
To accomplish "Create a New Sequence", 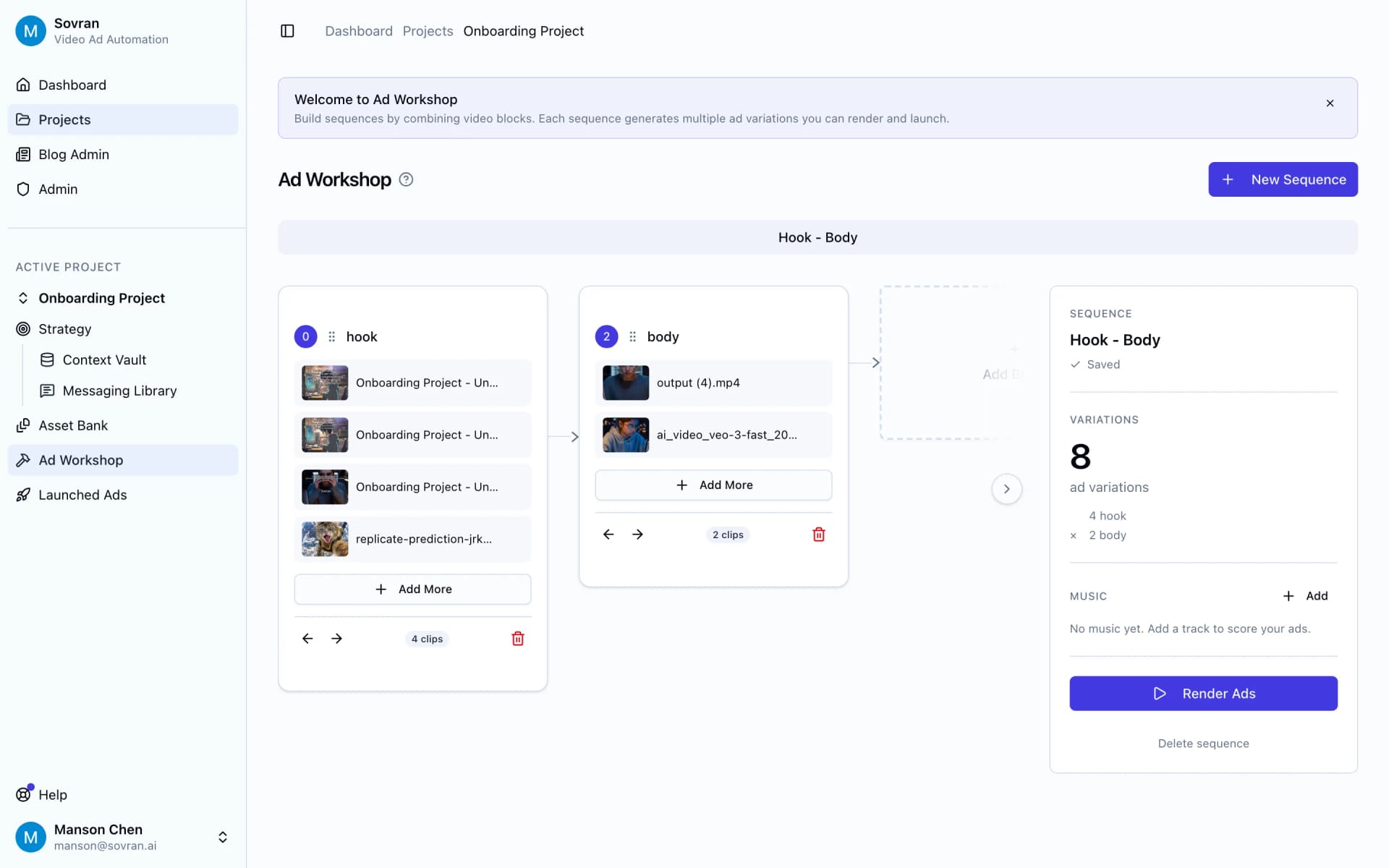I will pos(1283,179).
